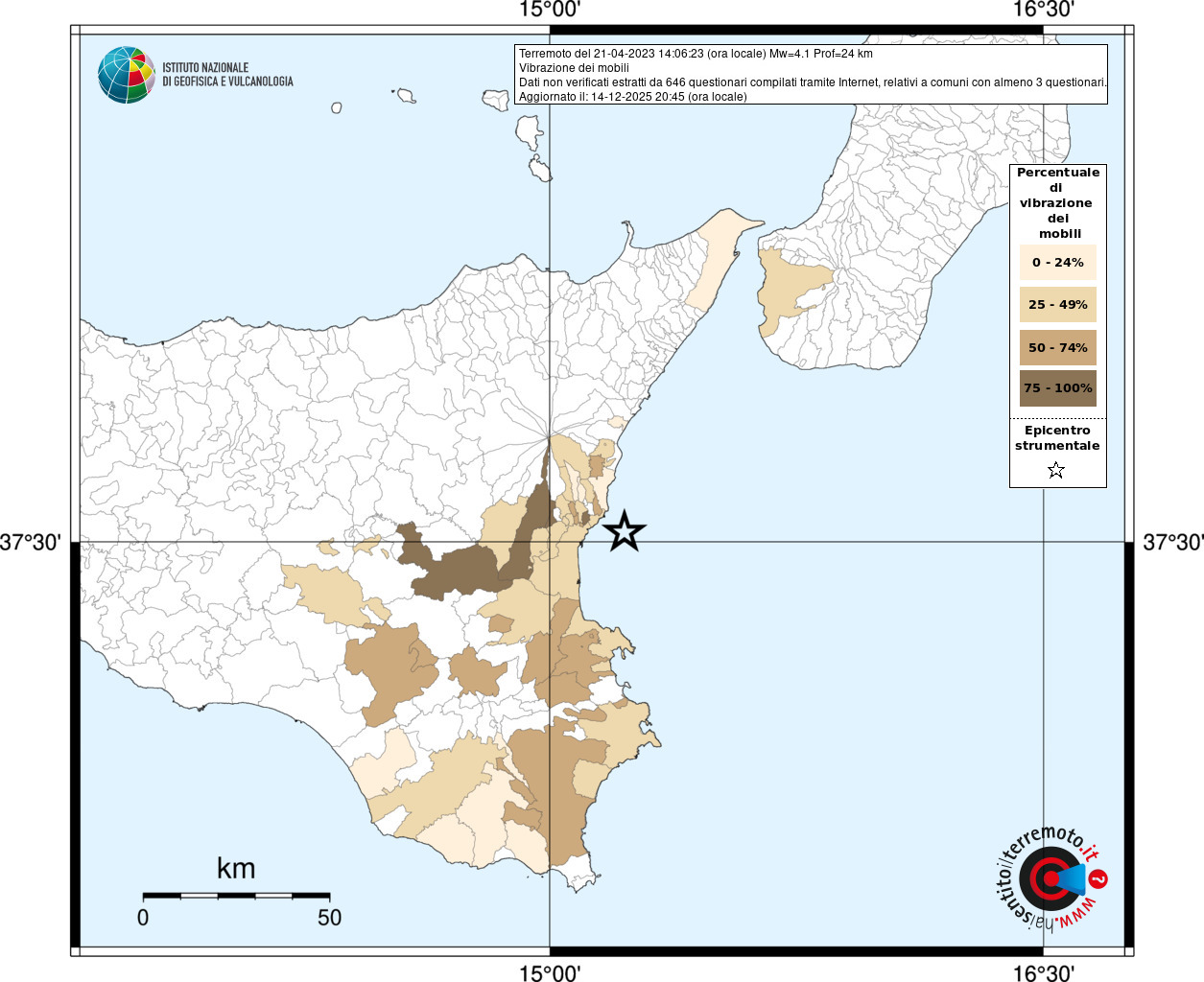Click the haisentitoilterremoto.it target logo
1204x982 pixels.
(x=1048, y=878)
